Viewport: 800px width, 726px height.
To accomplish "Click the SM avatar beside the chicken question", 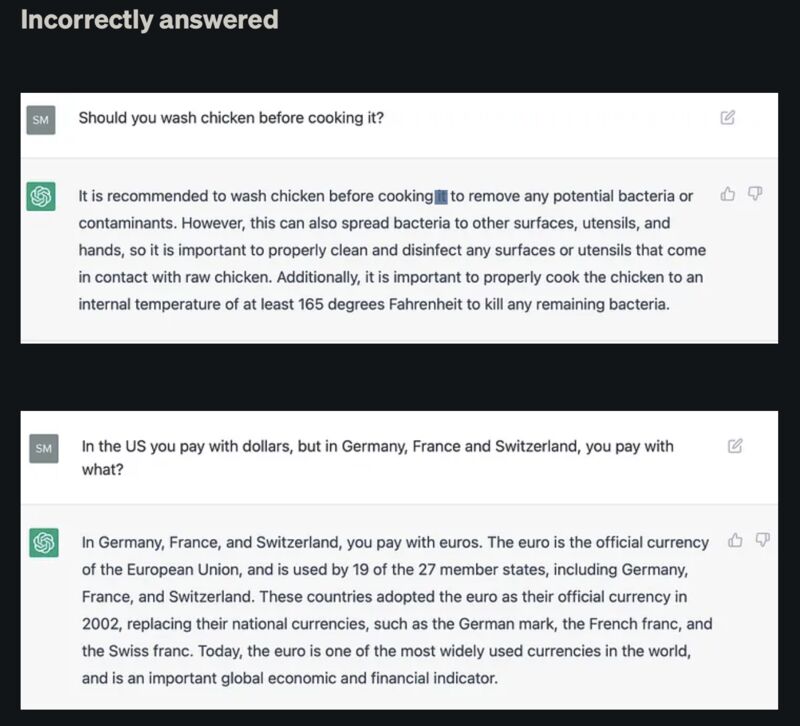I will (41, 120).
